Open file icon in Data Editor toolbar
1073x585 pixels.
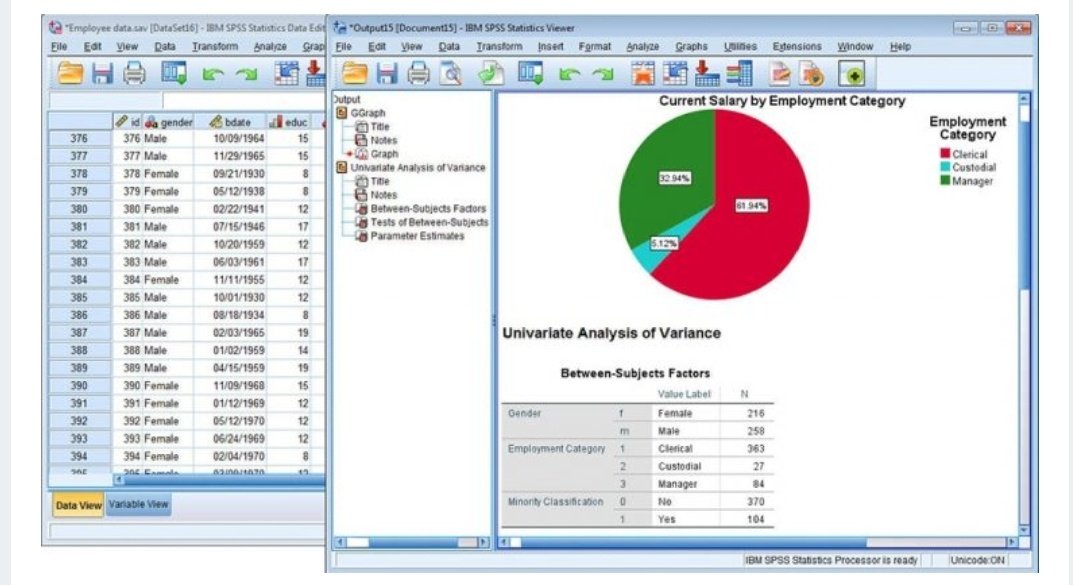pos(70,73)
